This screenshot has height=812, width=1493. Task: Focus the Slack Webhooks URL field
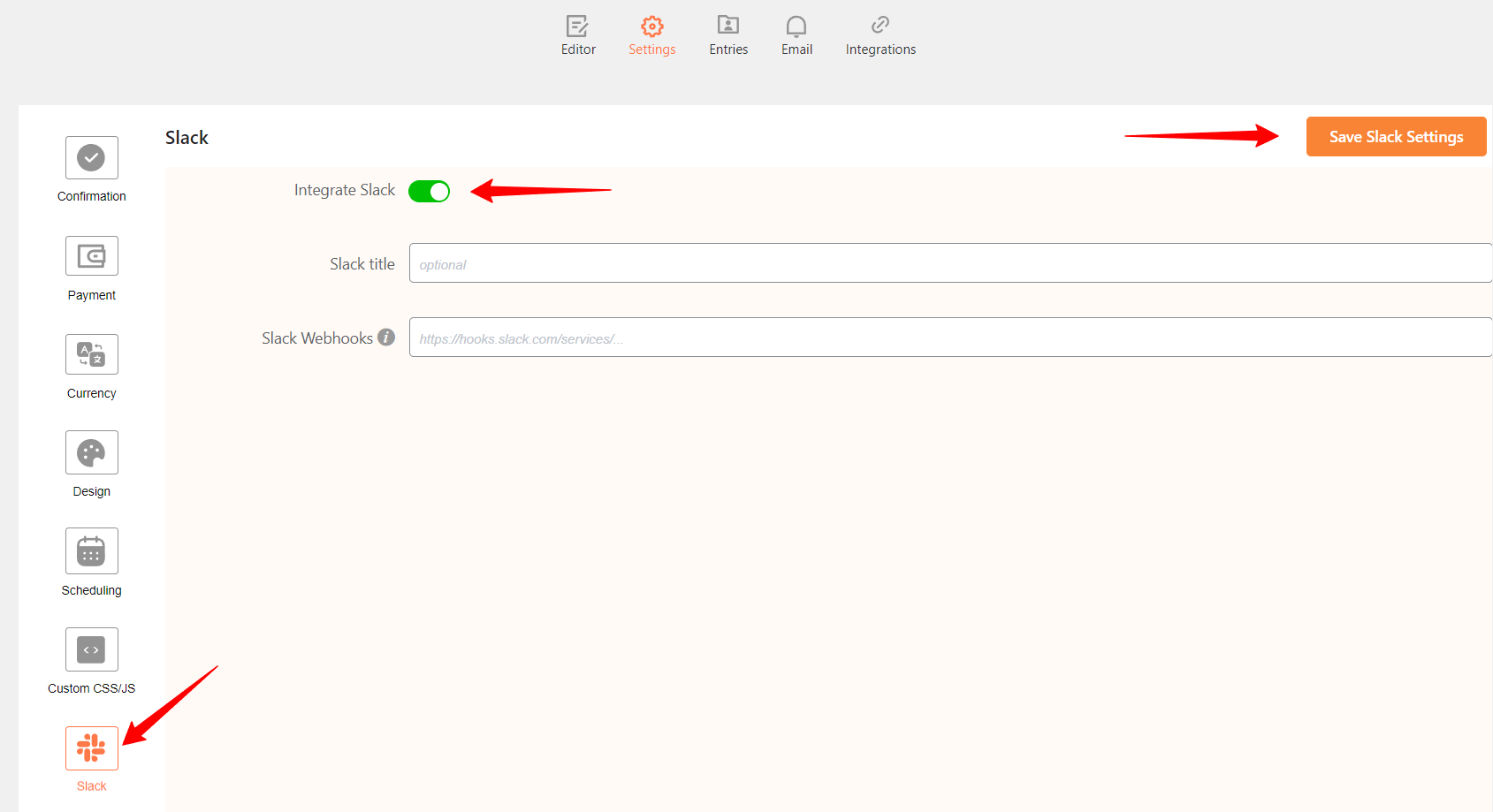pos(950,338)
